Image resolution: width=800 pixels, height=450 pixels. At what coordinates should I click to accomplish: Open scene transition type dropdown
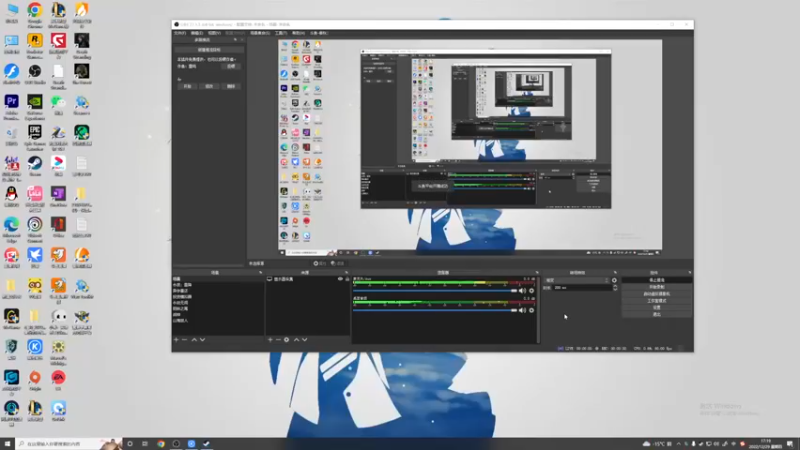pyautogui.click(x=577, y=280)
